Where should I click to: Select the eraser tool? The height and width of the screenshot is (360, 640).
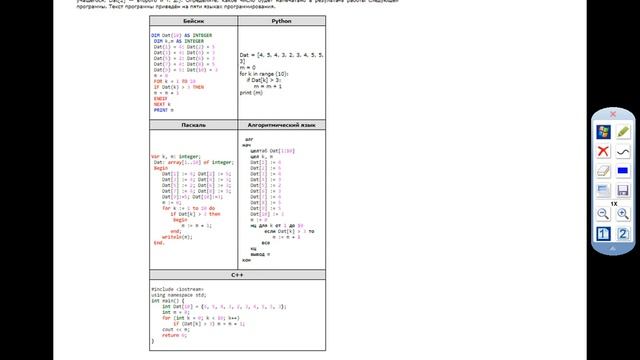tap(603, 171)
